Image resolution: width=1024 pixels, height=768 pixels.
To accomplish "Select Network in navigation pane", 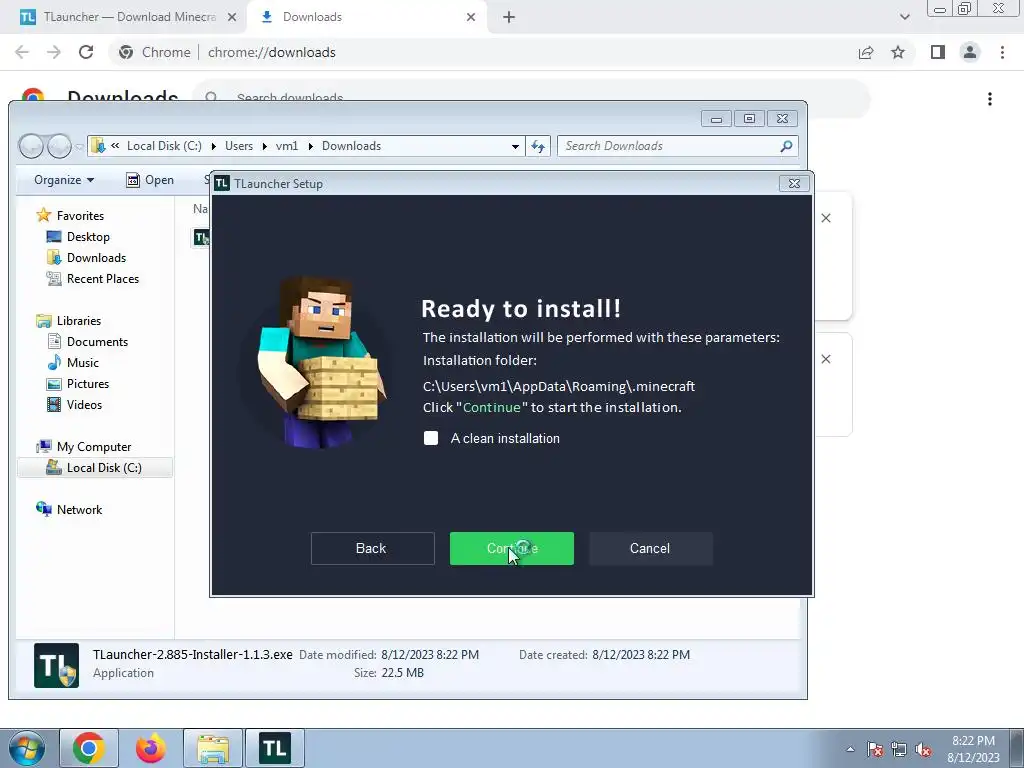I will (79, 509).
